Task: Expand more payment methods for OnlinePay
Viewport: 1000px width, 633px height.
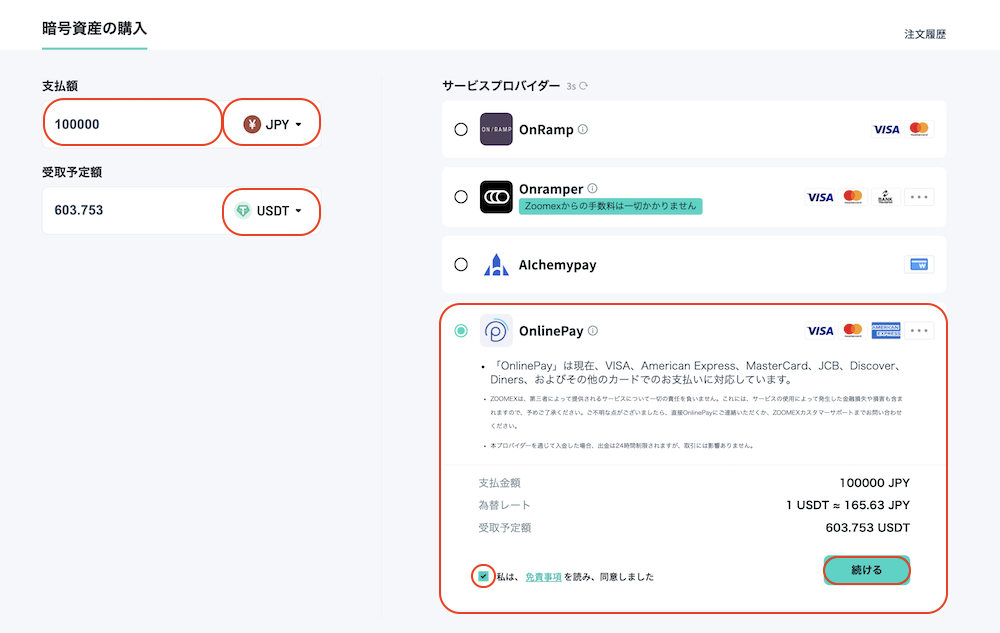Action: (x=919, y=331)
